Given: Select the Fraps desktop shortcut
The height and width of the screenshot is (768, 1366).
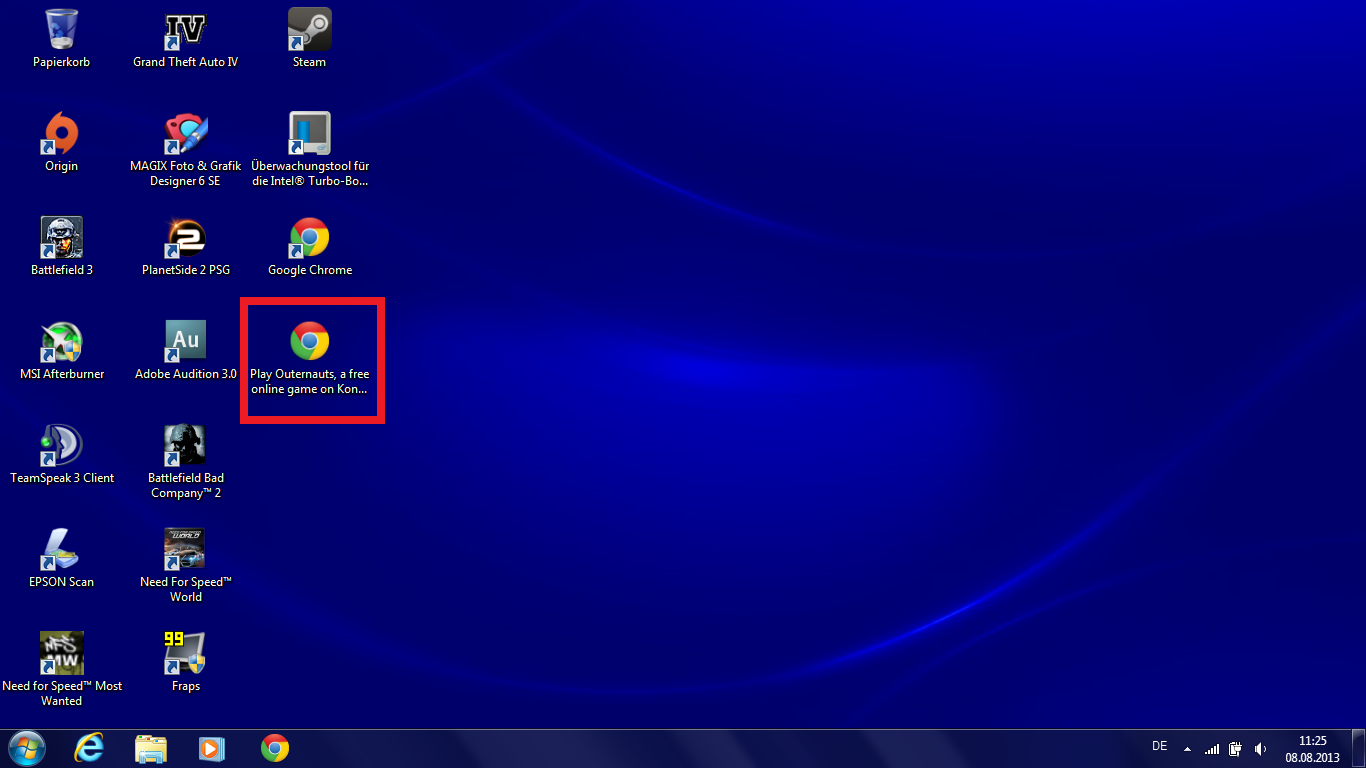Looking at the screenshot, I should [185, 663].
